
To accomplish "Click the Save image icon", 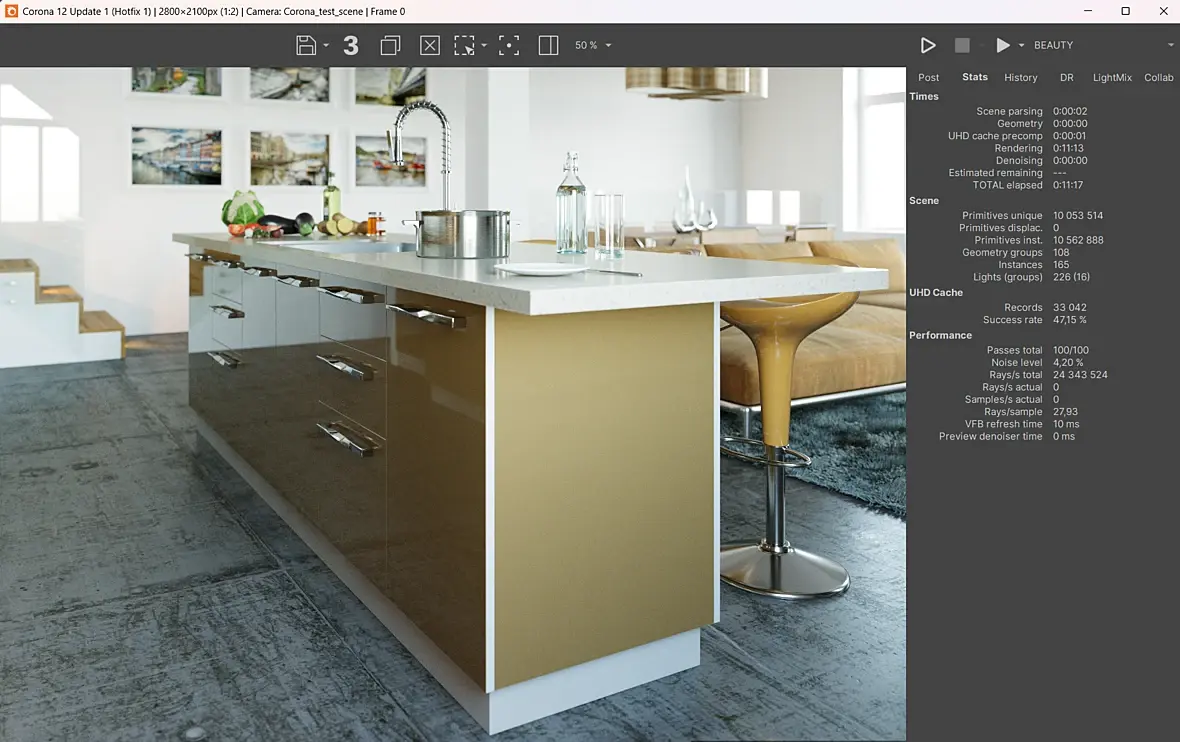I will click(306, 45).
